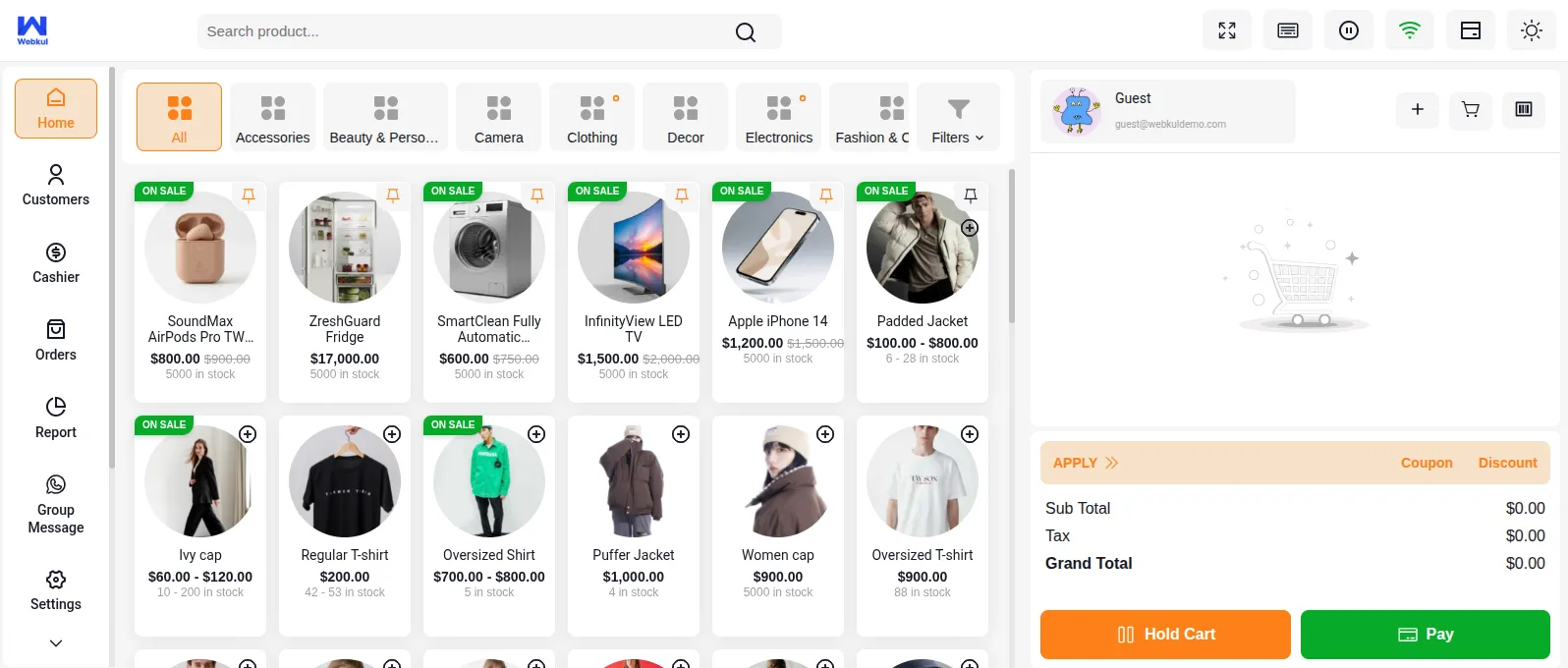This screenshot has height=668, width=1568.
Task: Filter by Beauty & Personal category
Action: click(385, 117)
